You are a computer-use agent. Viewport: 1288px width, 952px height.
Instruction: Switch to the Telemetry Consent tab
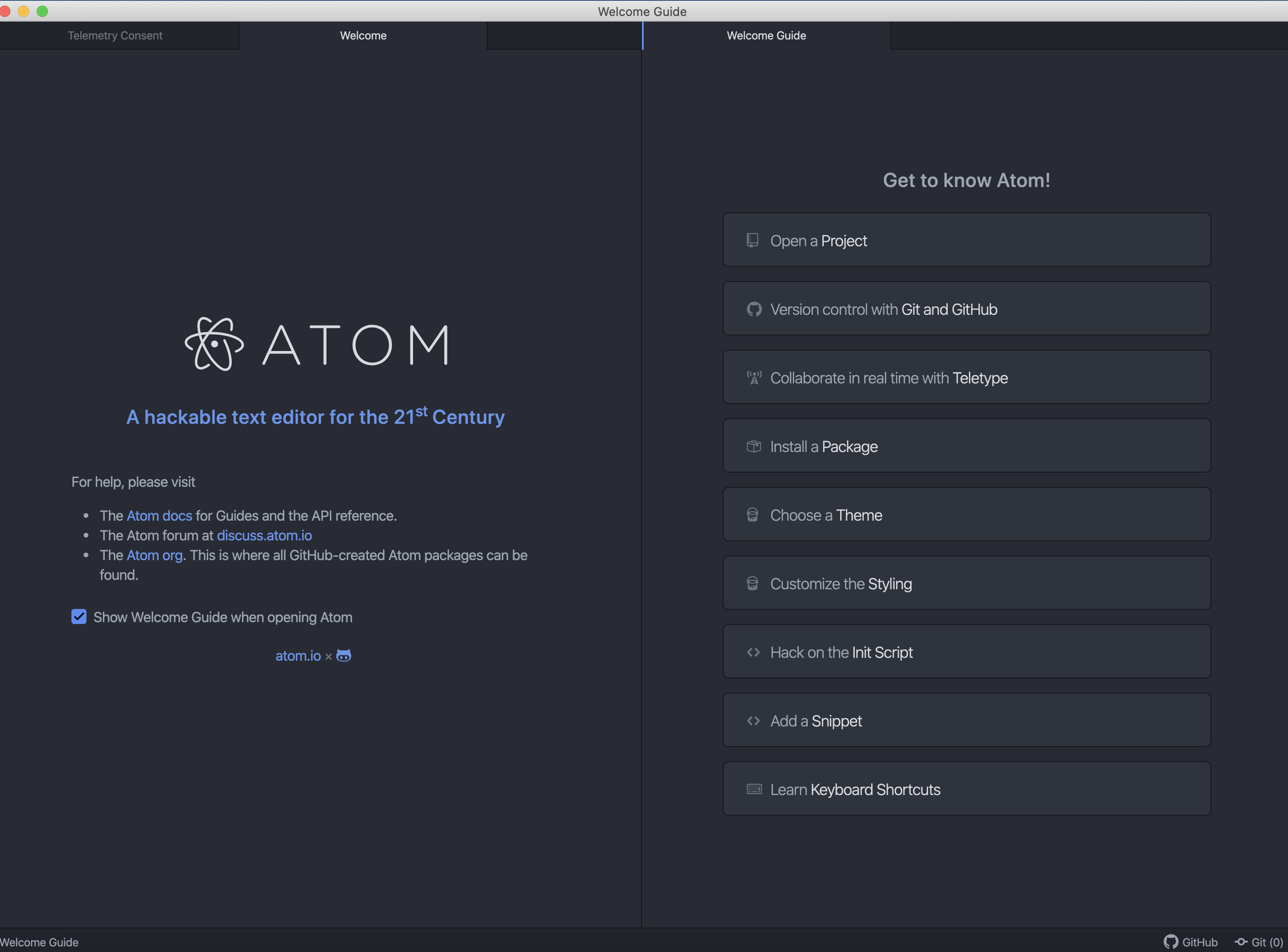(115, 36)
